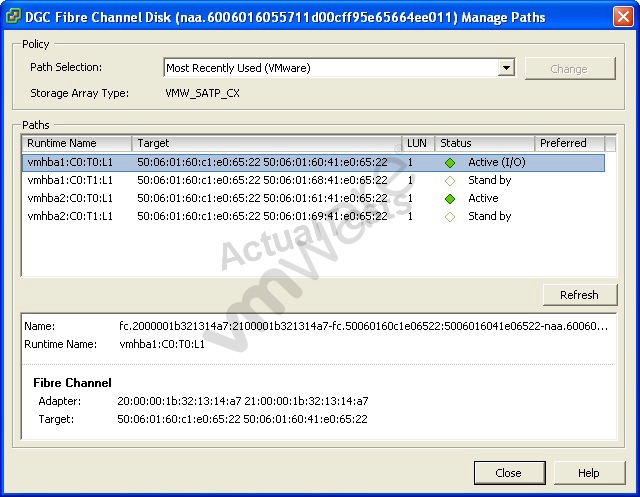Click Stand by status of vmhba2:C0:T1:L1
This screenshot has height=497, width=640.
(x=489, y=216)
